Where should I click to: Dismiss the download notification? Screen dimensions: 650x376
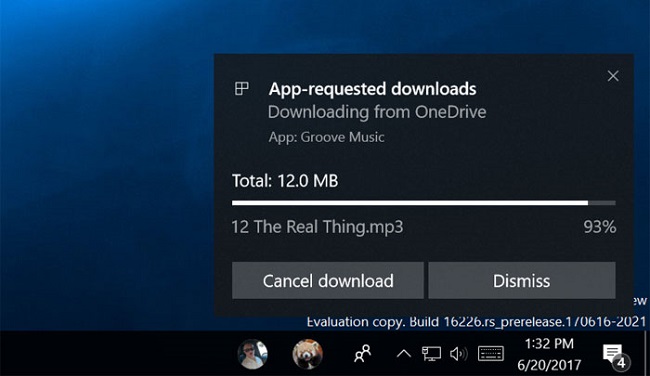pos(522,280)
